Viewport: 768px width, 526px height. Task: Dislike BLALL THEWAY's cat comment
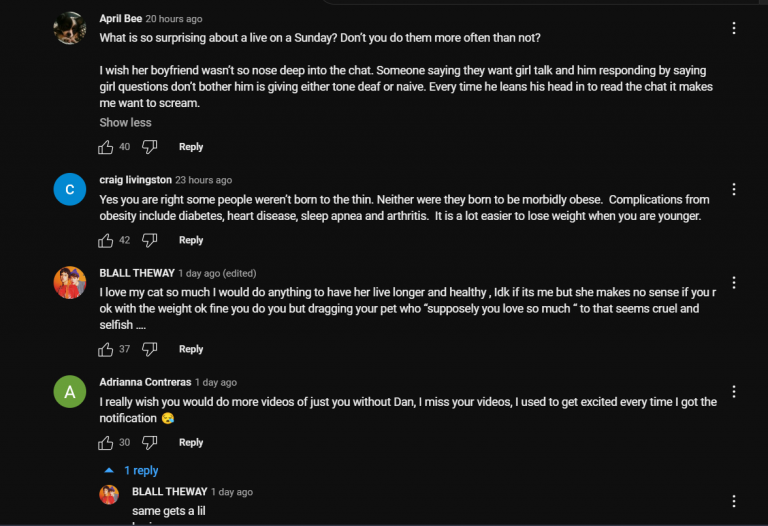149,349
